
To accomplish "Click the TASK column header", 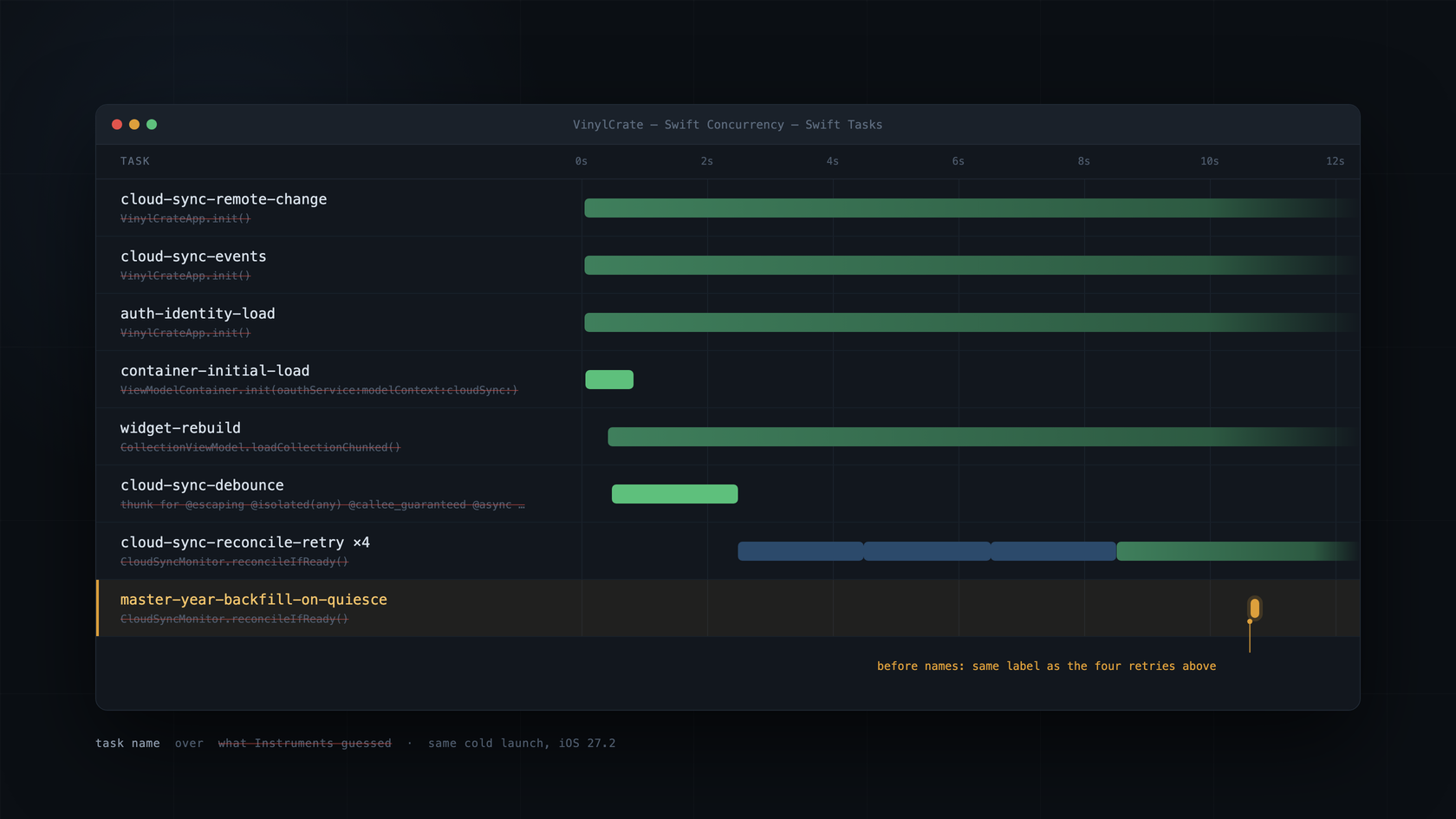I will 135,161.
